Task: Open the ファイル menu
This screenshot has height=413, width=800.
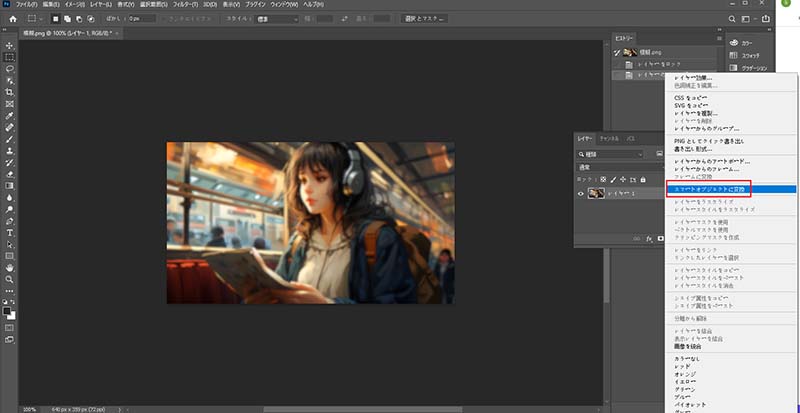Action: pos(27,4)
